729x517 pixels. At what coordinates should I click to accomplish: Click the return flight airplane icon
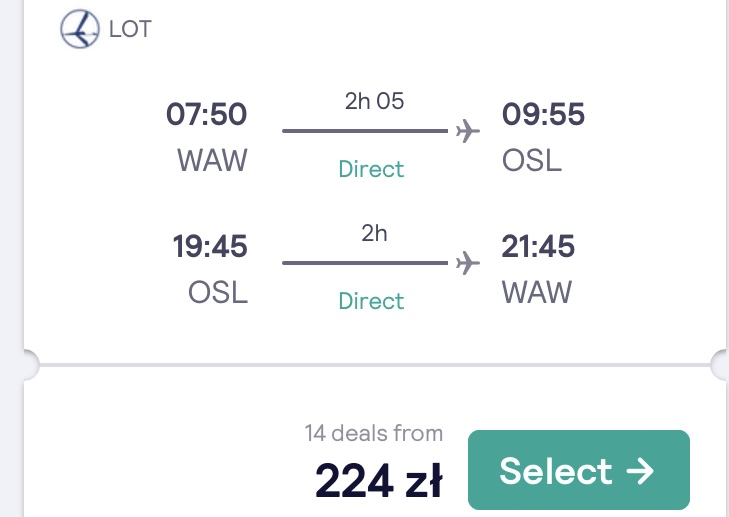coord(468,263)
